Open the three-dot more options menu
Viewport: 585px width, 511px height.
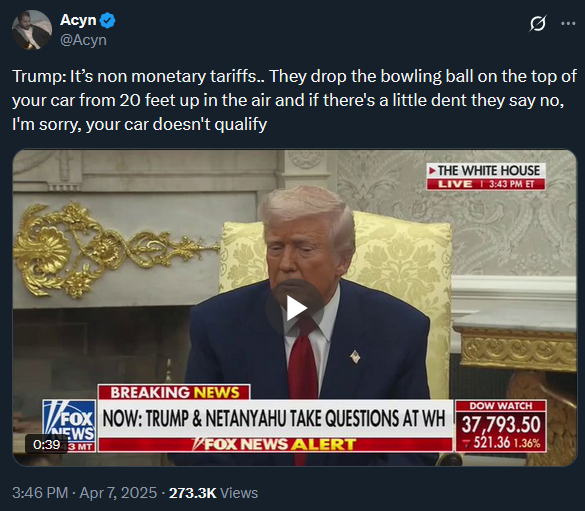(568, 23)
